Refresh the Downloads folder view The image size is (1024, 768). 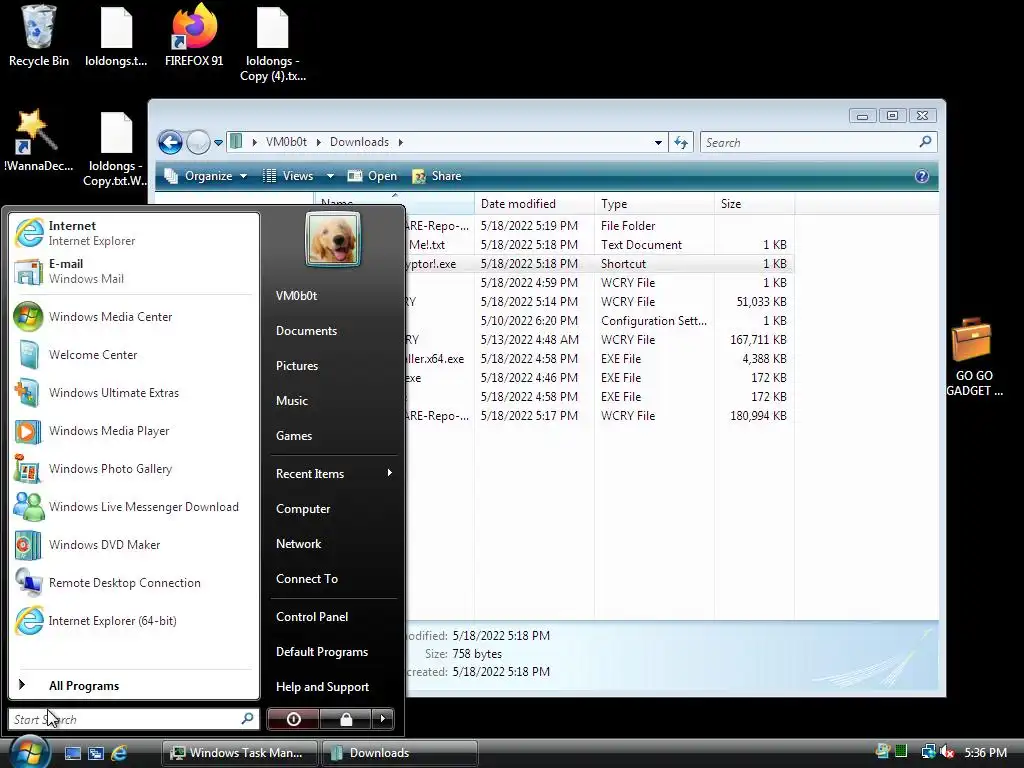pyautogui.click(x=681, y=142)
